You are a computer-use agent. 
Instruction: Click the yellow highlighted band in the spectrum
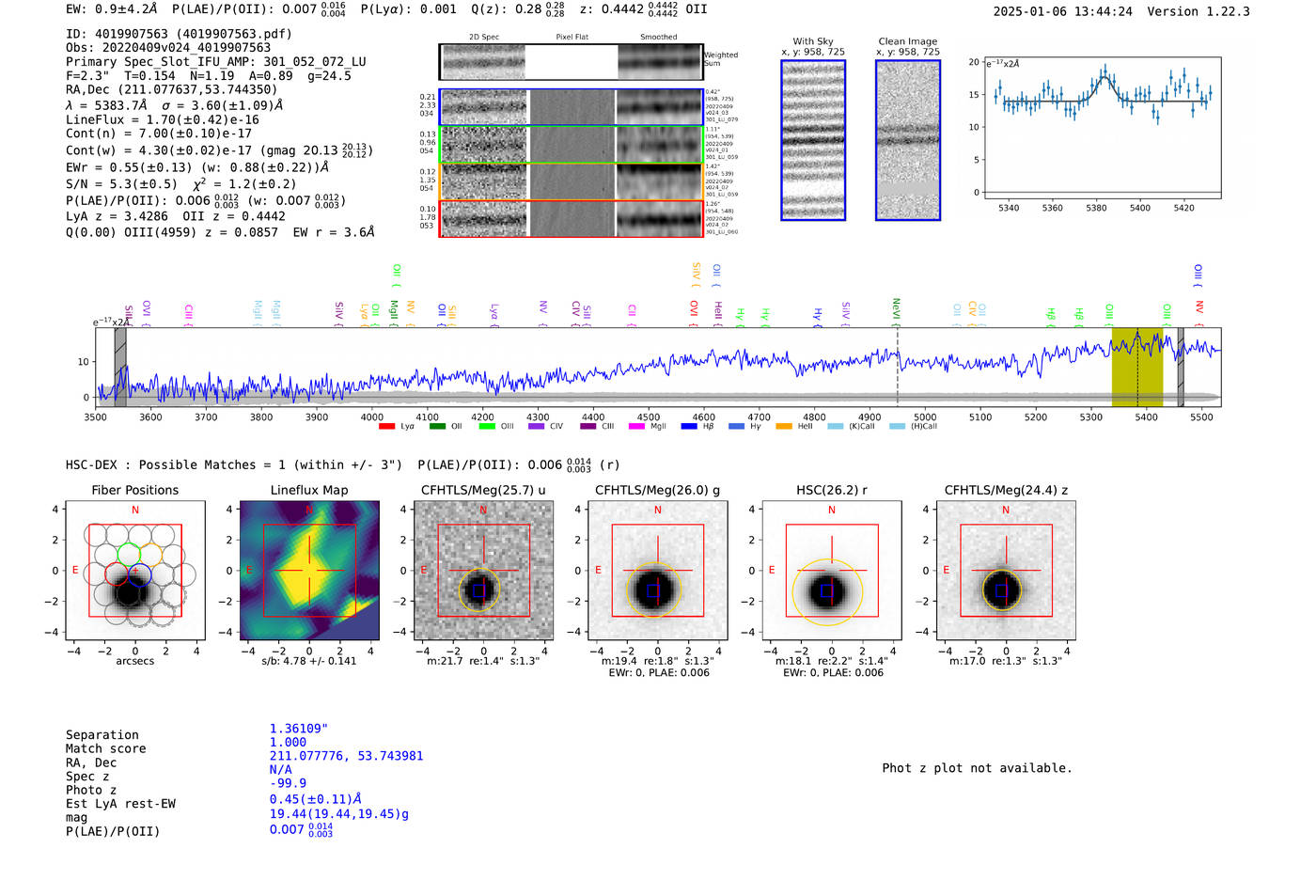(x=1137, y=367)
